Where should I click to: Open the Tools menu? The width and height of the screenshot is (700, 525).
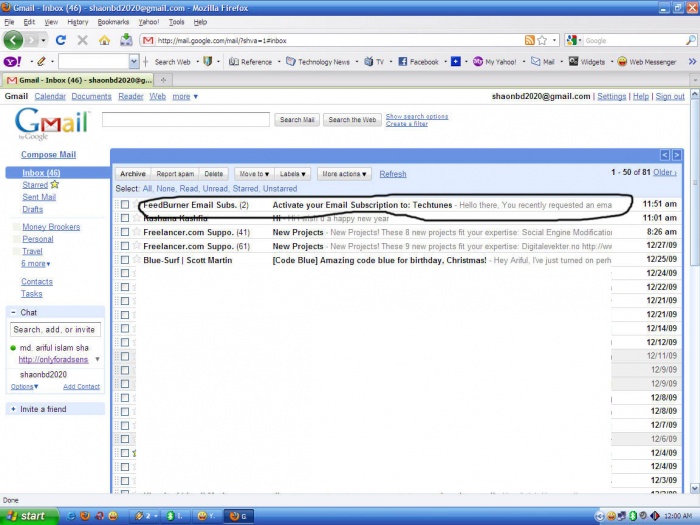point(176,22)
